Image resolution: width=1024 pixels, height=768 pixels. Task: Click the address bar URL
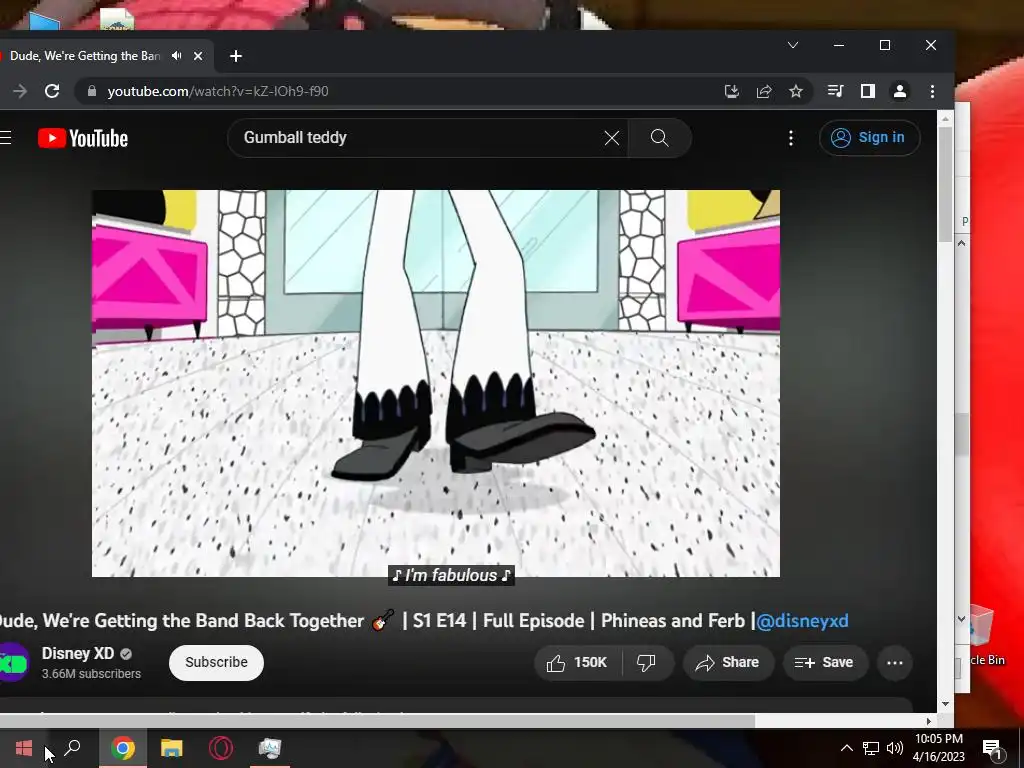[x=218, y=91]
